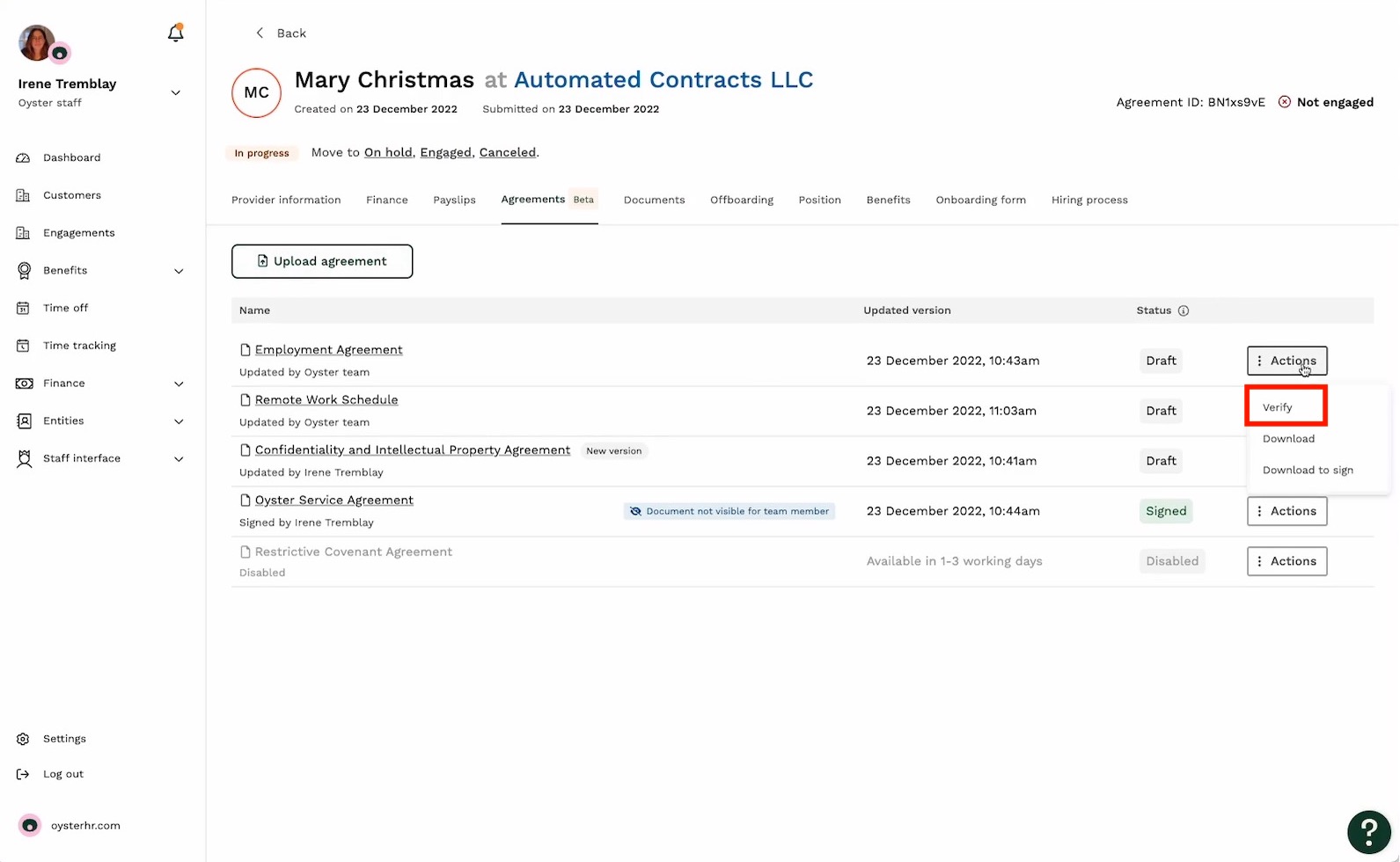Switch to the Provider information tab
1400x862 pixels.
pyautogui.click(x=286, y=200)
